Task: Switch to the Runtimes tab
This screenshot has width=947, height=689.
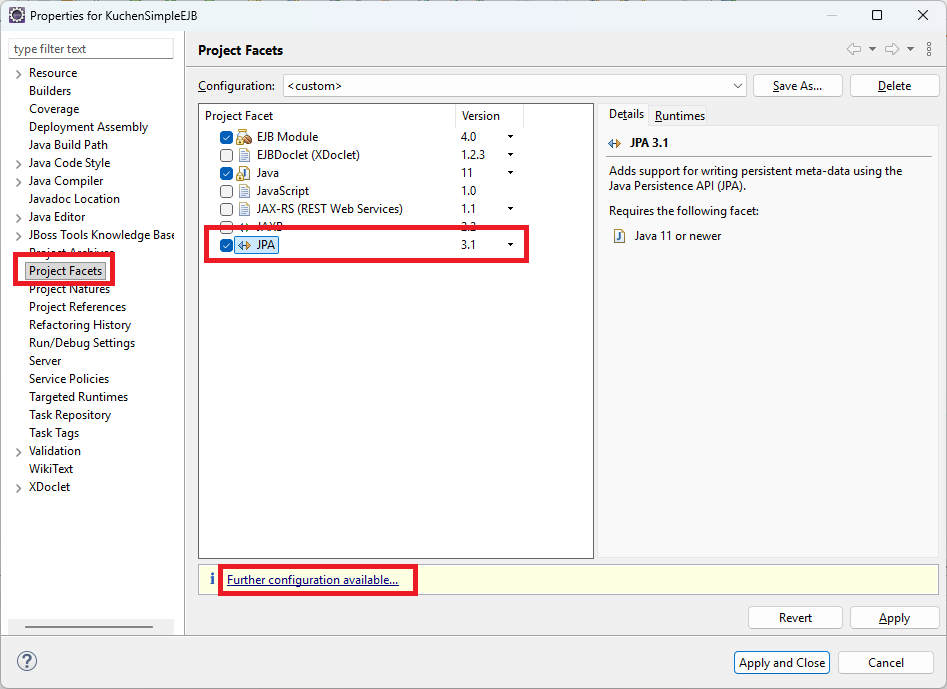Action: point(679,116)
